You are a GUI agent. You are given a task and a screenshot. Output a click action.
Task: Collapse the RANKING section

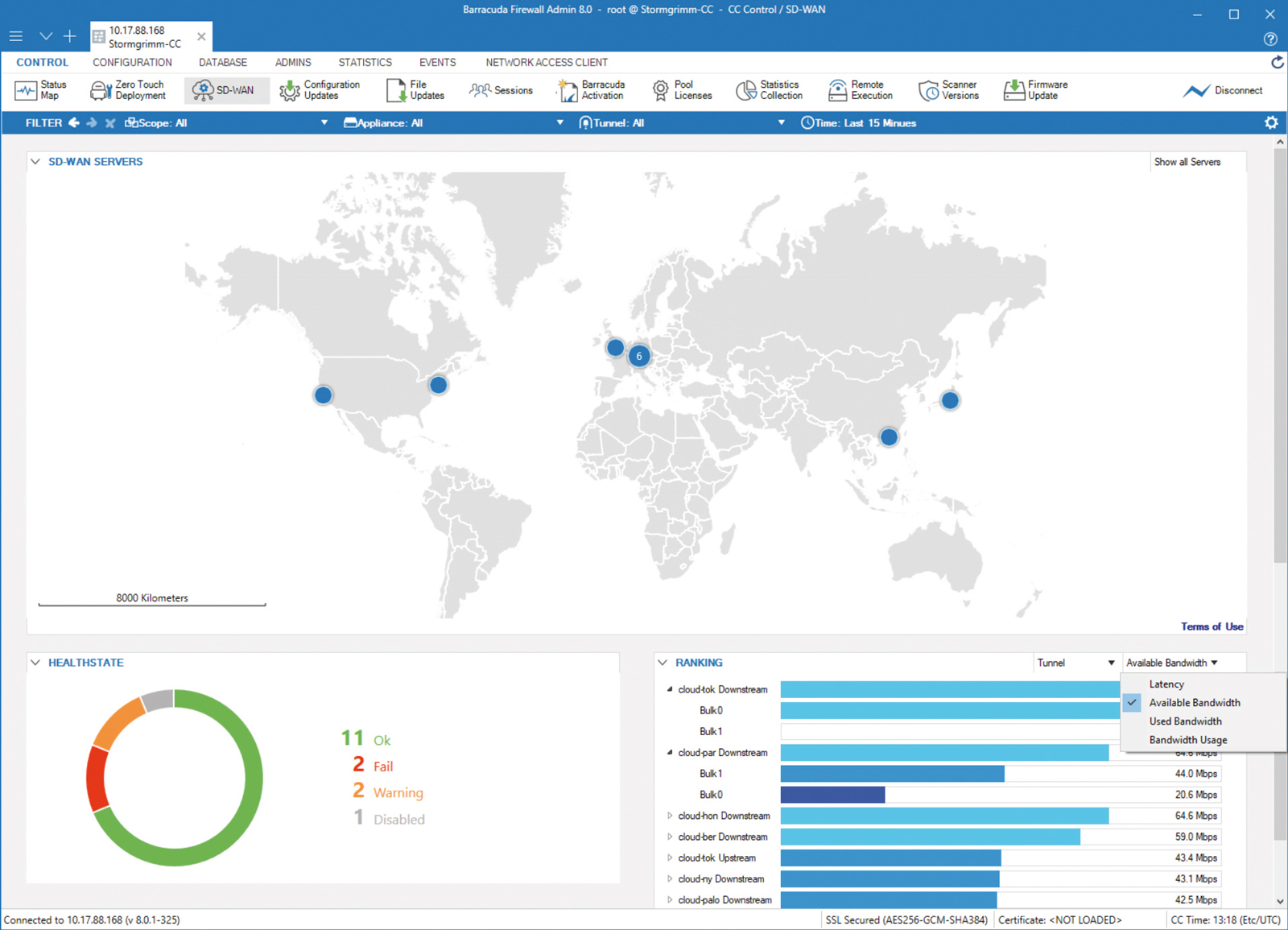(663, 663)
